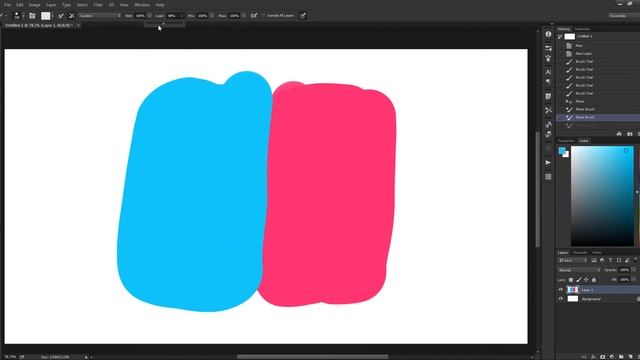Open the Normal blend mode dropdown

click(579, 270)
